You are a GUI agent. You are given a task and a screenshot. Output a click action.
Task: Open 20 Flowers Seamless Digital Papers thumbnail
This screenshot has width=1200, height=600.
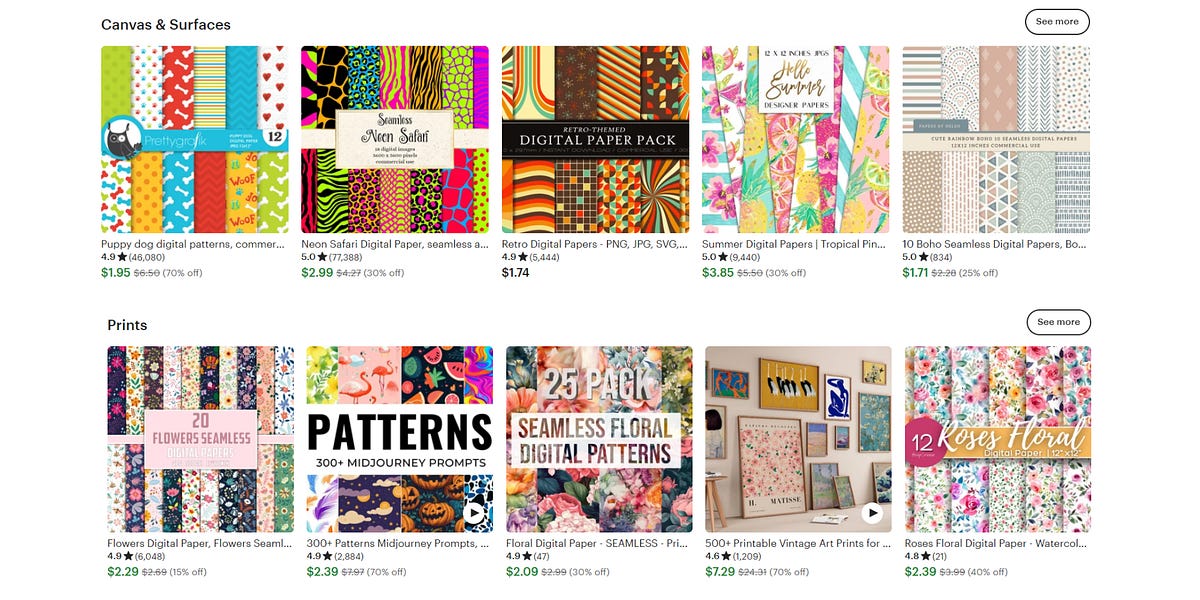pos(200,440)
